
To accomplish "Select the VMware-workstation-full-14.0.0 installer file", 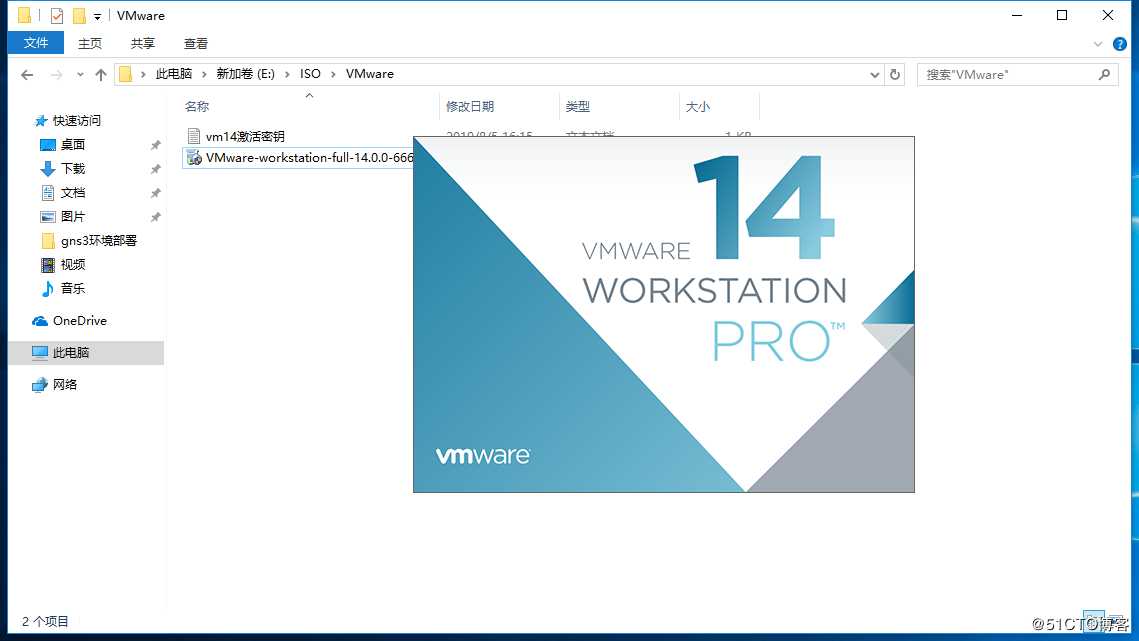I will pos(309,158).
